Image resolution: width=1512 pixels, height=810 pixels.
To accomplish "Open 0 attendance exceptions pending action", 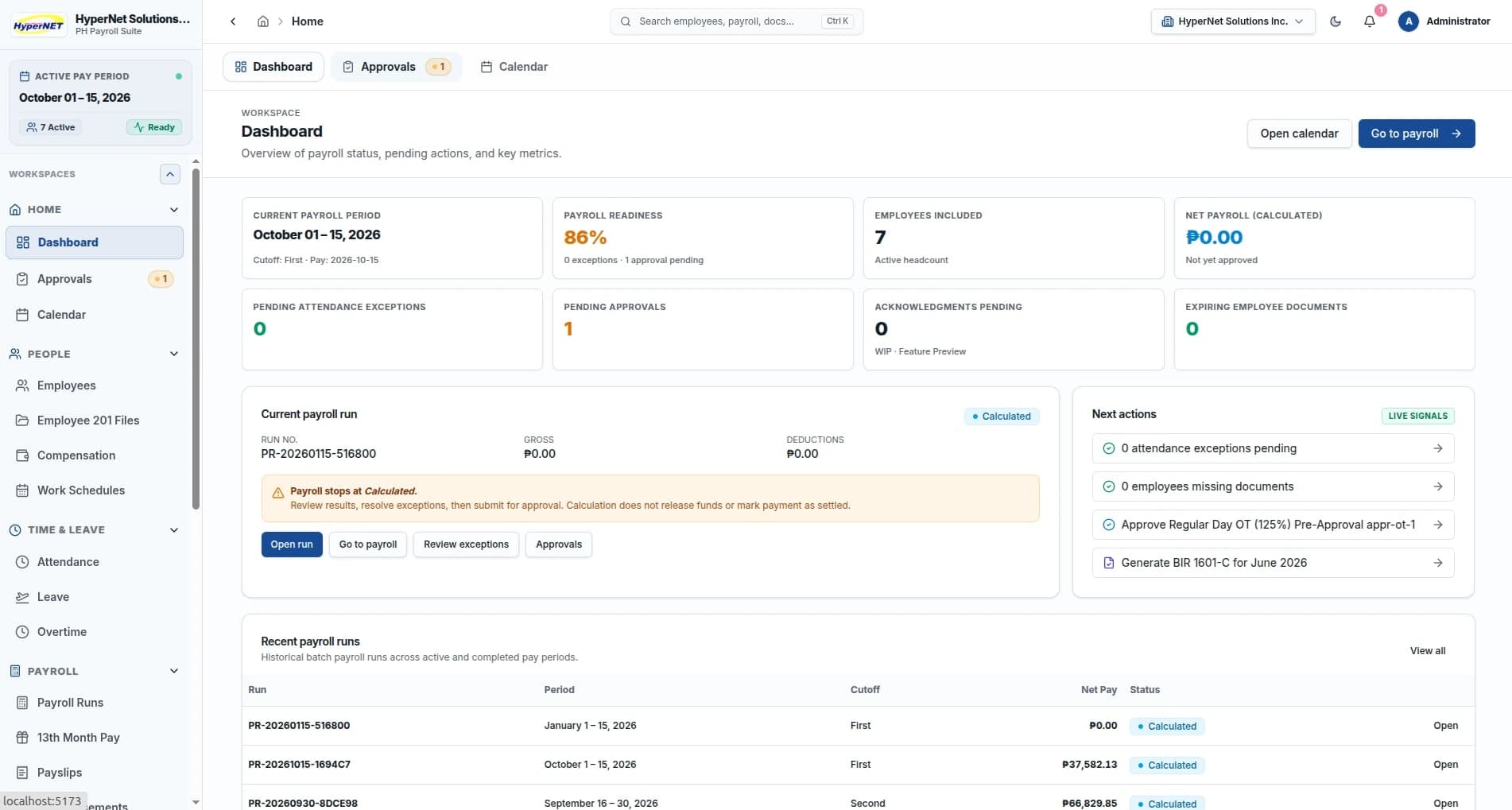I will point(1273,448).
